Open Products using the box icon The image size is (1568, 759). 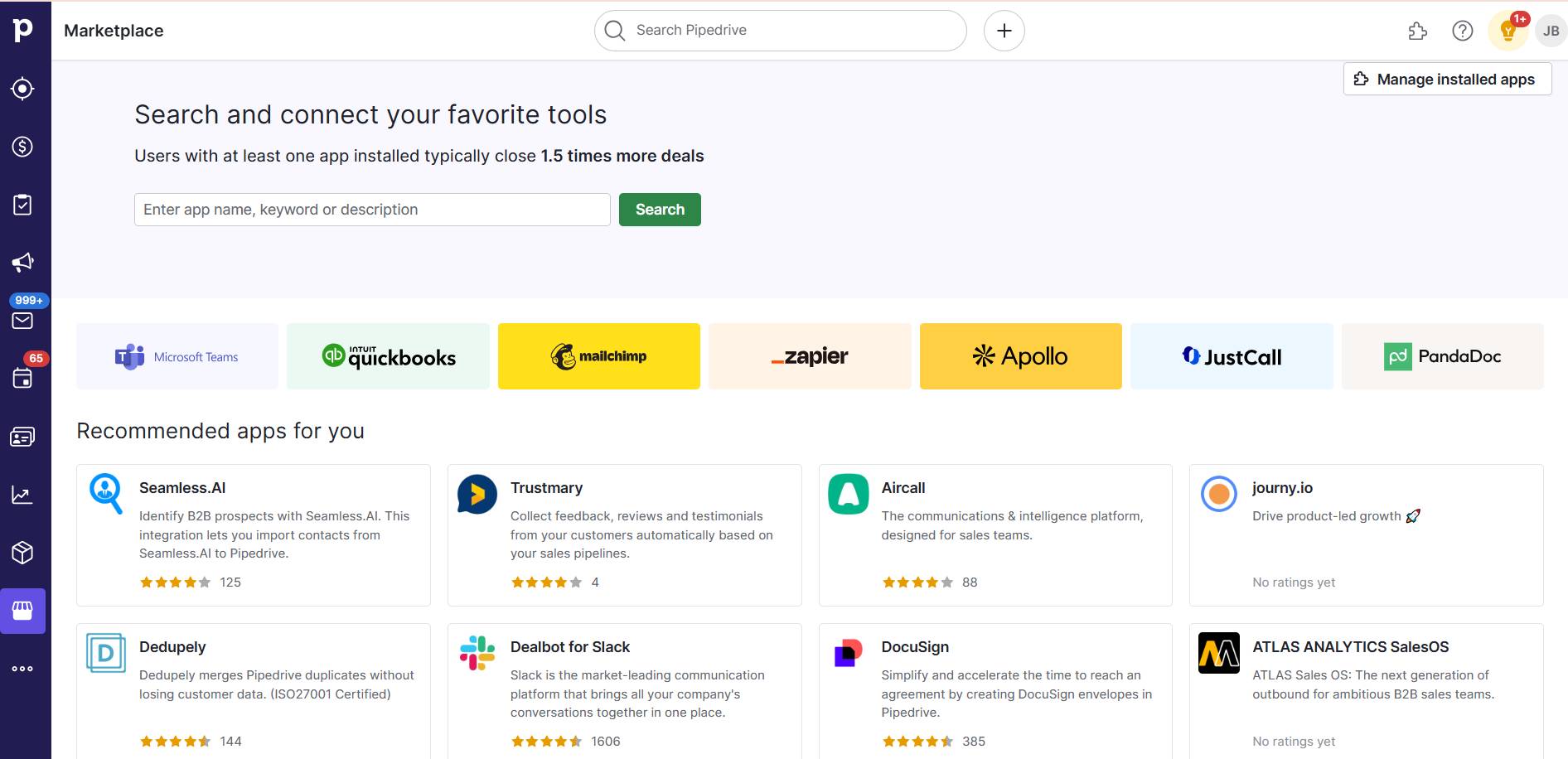(x=23, y=552)
